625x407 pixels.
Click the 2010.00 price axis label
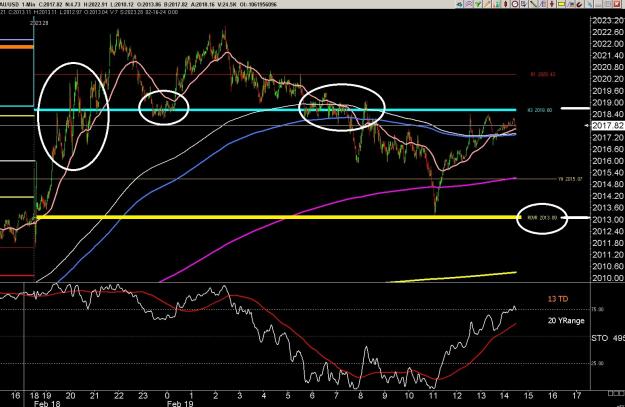click(608, 278)
